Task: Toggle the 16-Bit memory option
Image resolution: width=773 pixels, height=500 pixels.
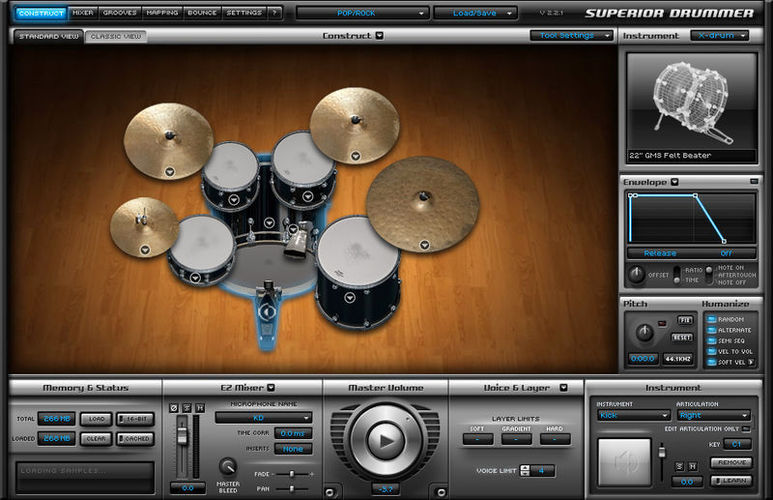Action: (x=135, y=419)
